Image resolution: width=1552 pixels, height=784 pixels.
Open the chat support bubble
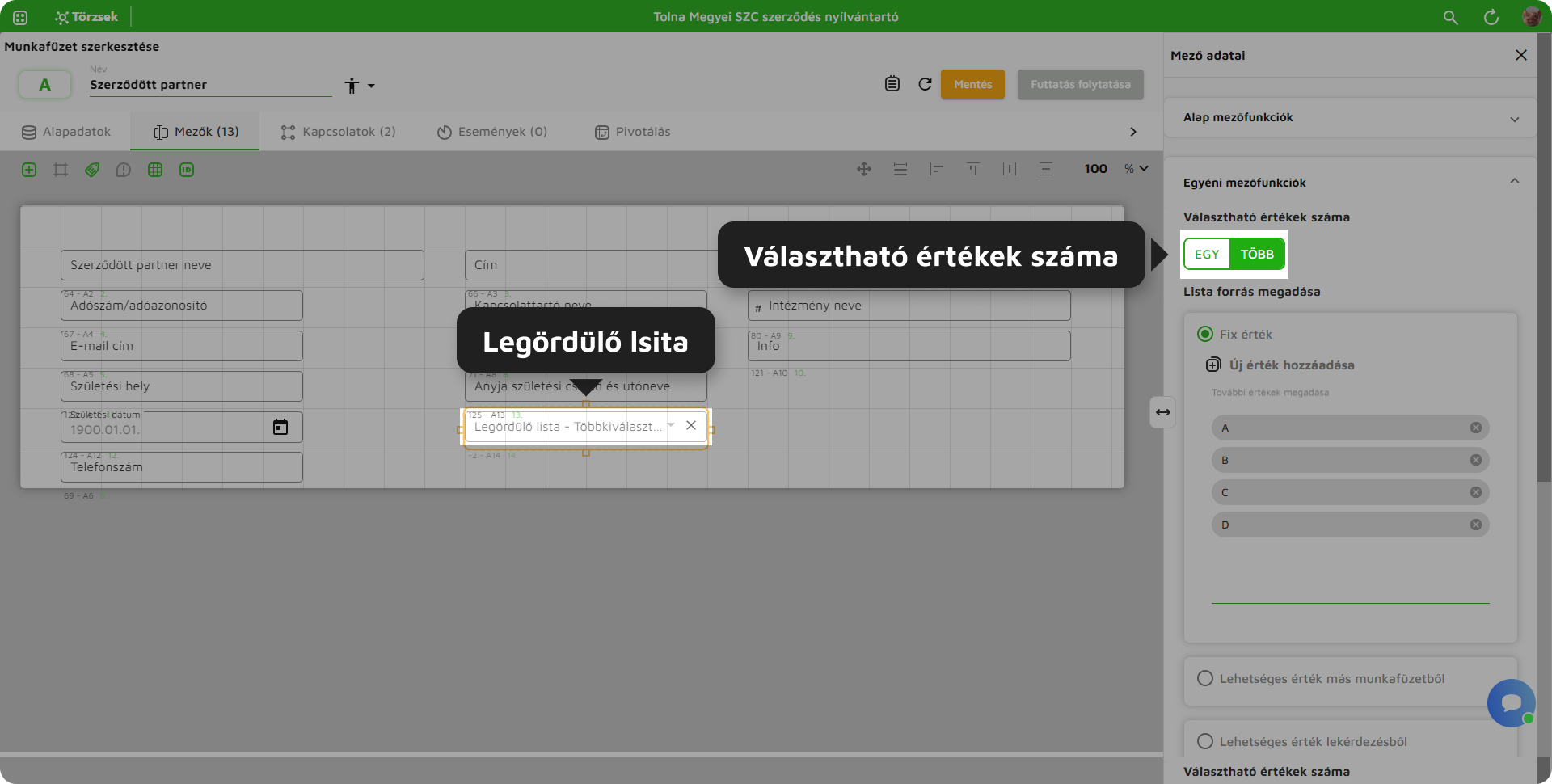click(1511, 702)
